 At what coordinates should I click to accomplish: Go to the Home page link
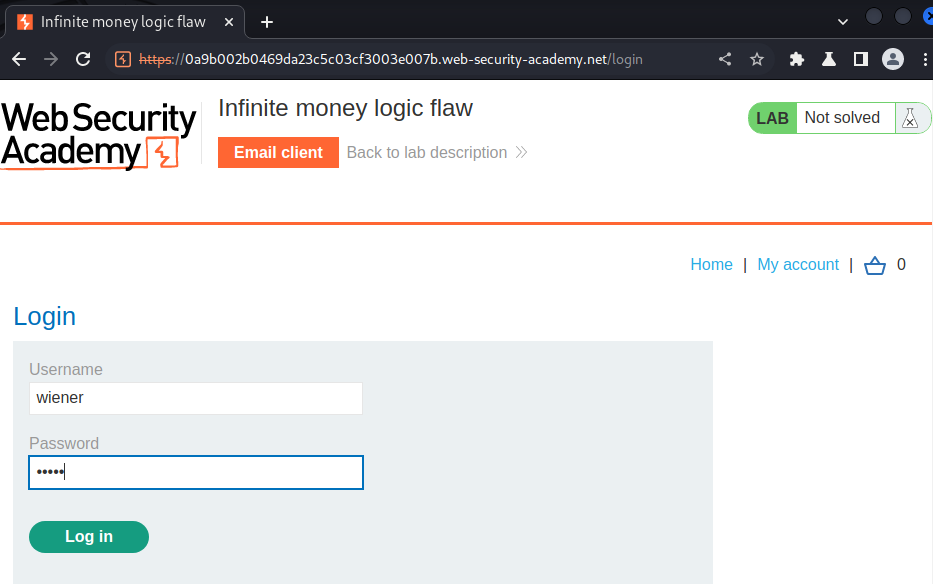click(x=711, y=264)
